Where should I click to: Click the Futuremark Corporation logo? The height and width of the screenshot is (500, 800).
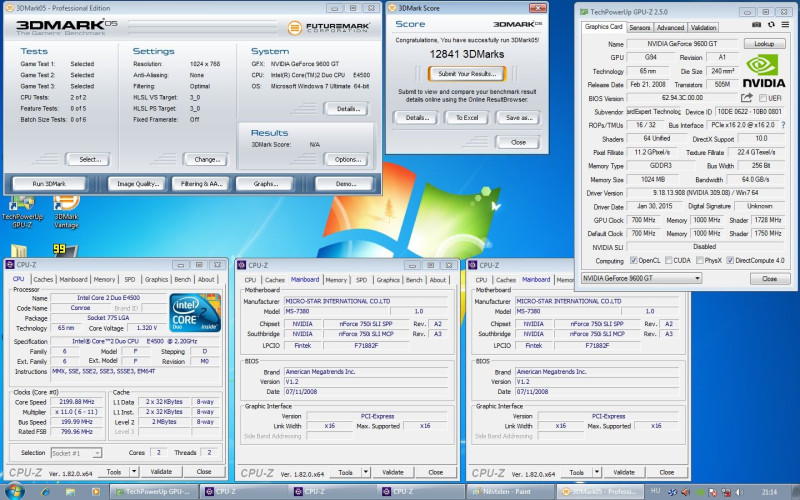click(x=328, y=27)
